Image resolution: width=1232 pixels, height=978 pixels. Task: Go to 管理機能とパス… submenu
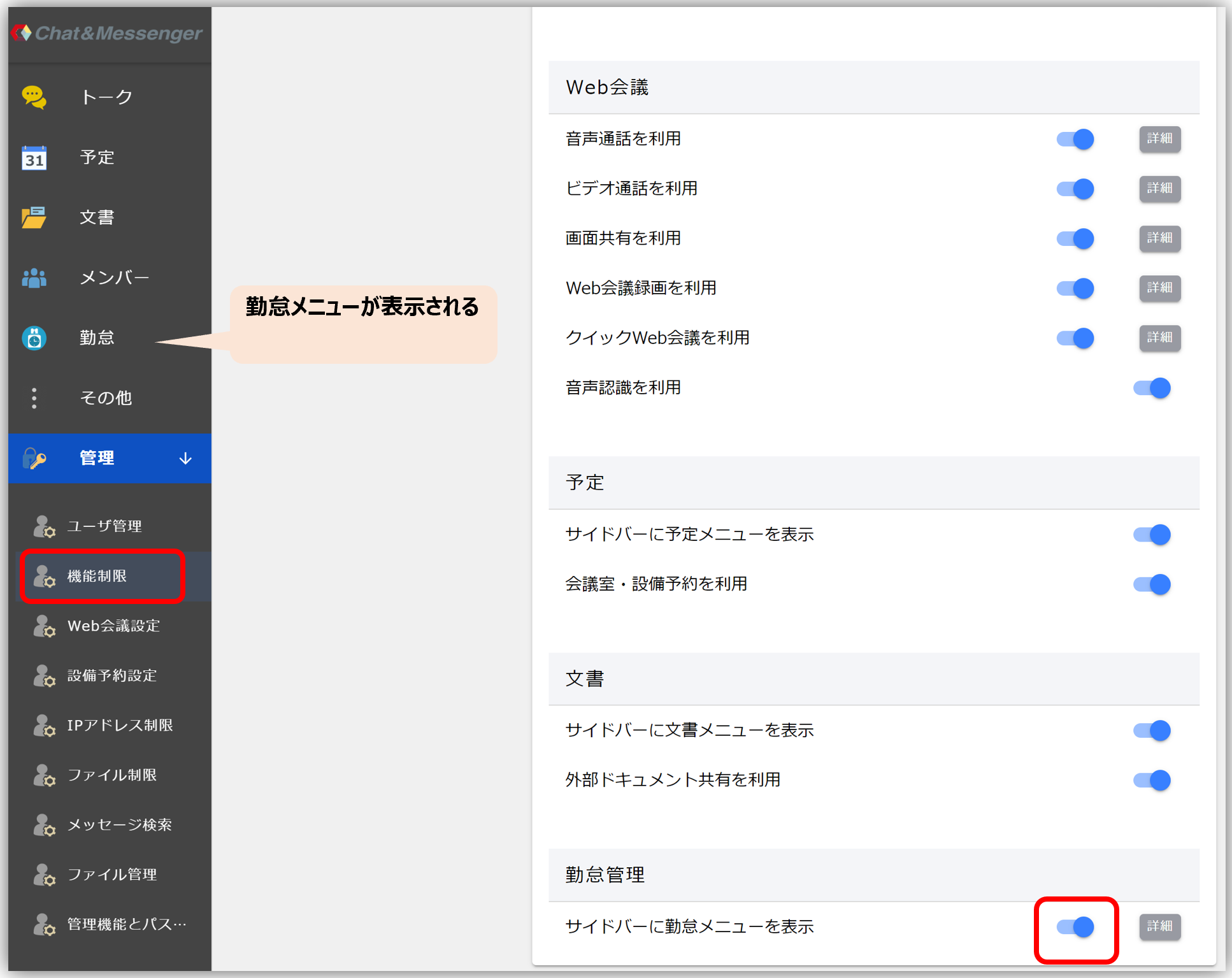pyautogui.click(x=113, y=924)
